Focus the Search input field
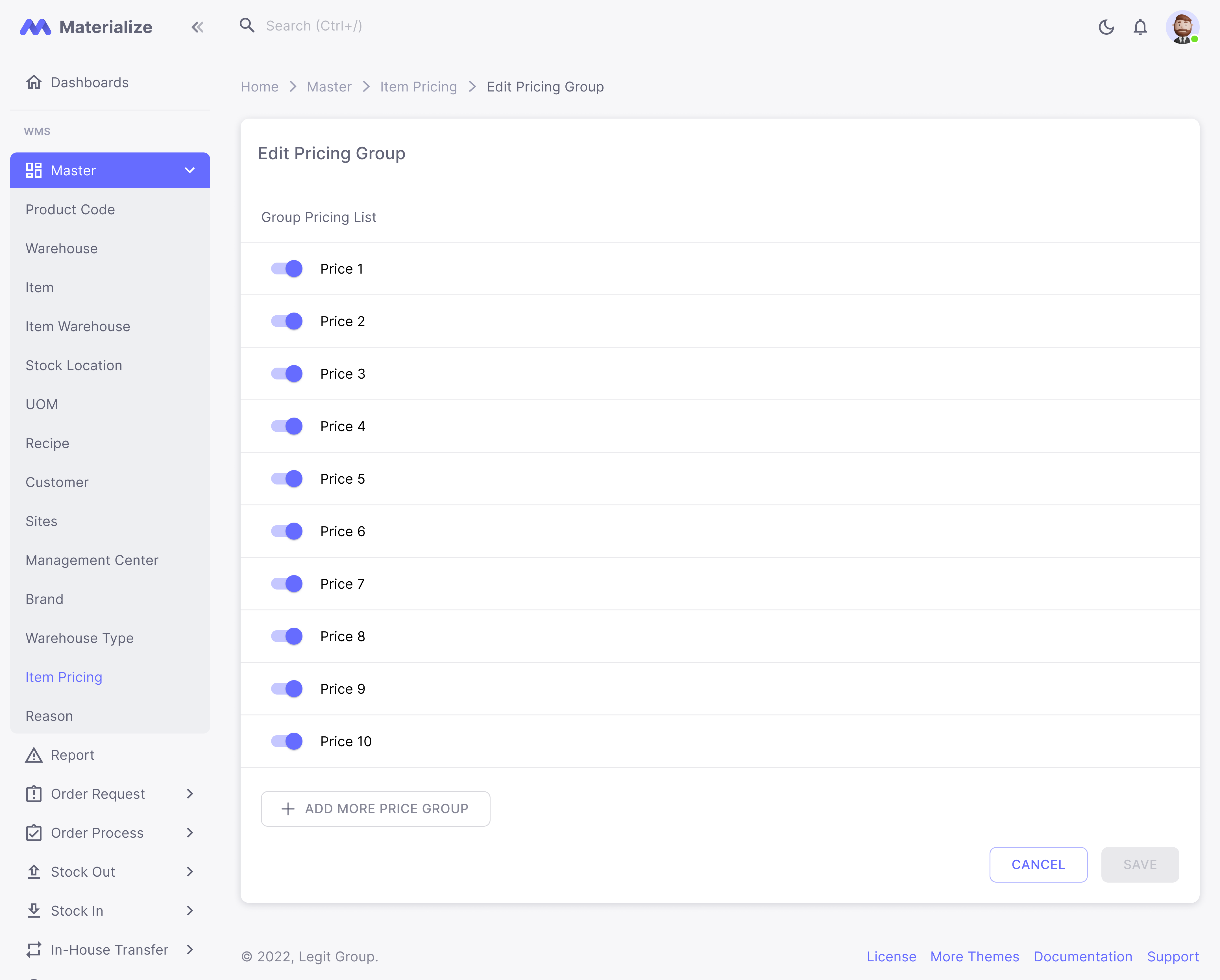The width and height of the screenshot is (1220, 980). 396,26
